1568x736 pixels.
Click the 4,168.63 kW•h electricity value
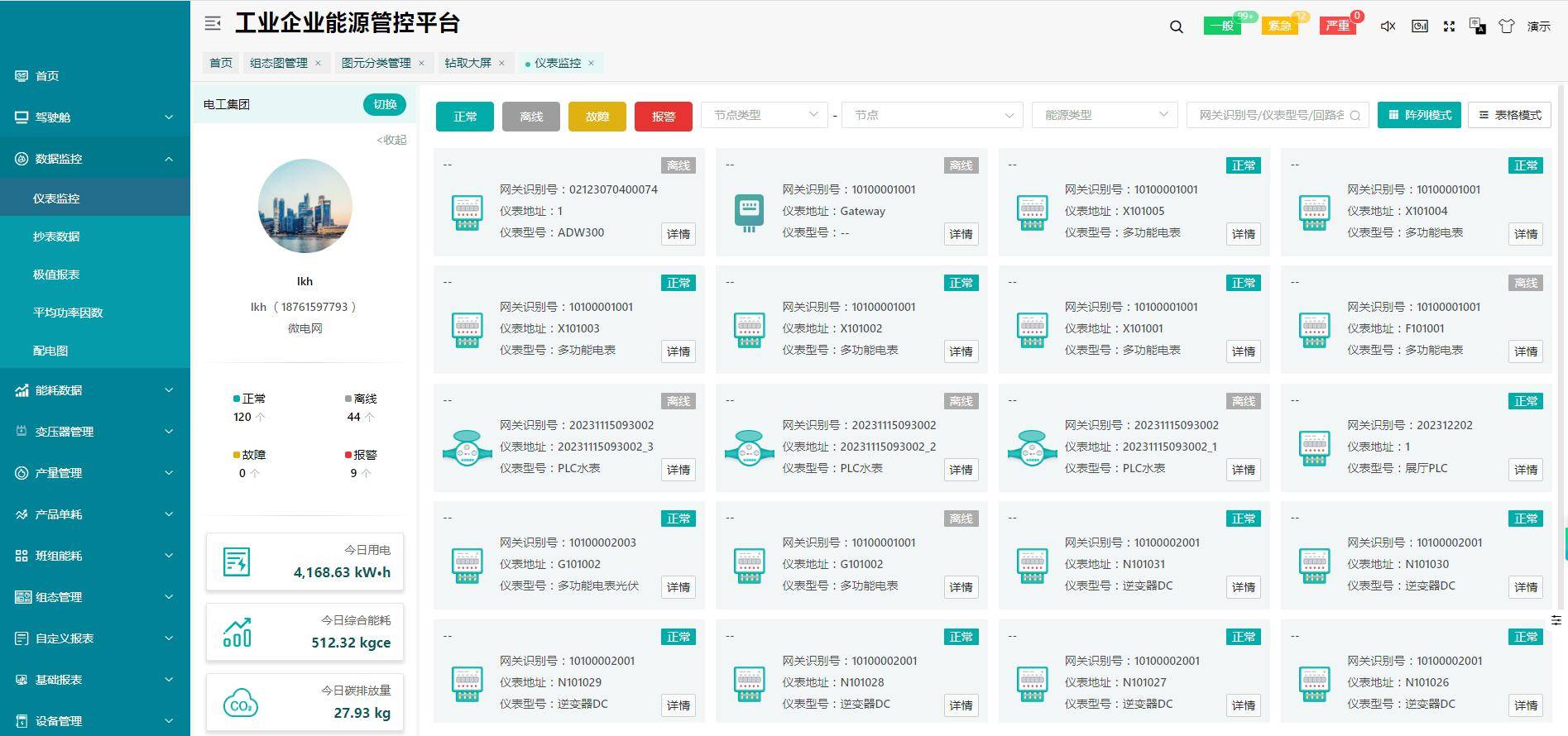[x=342, y=571]
